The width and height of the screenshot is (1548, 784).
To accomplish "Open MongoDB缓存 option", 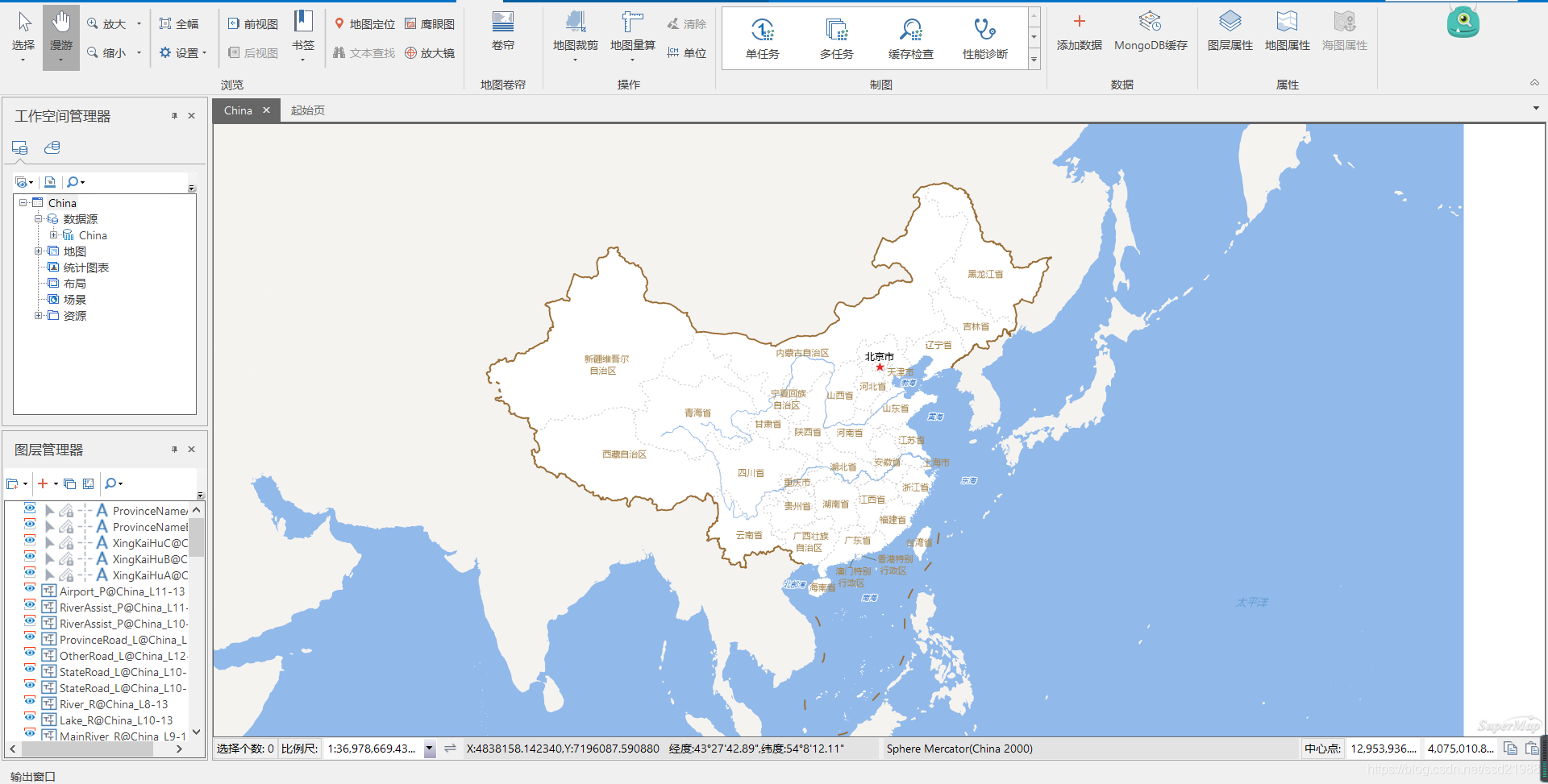I will (1151, 32).
